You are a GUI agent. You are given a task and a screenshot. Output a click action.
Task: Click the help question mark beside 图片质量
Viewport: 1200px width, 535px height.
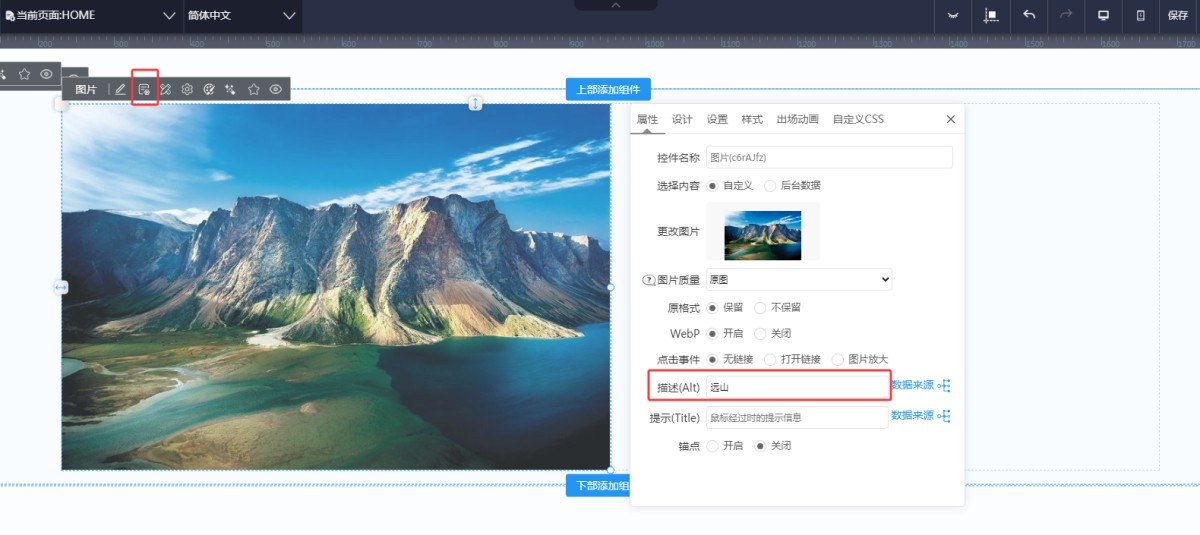pyautogui.click(x=648, y=280)
